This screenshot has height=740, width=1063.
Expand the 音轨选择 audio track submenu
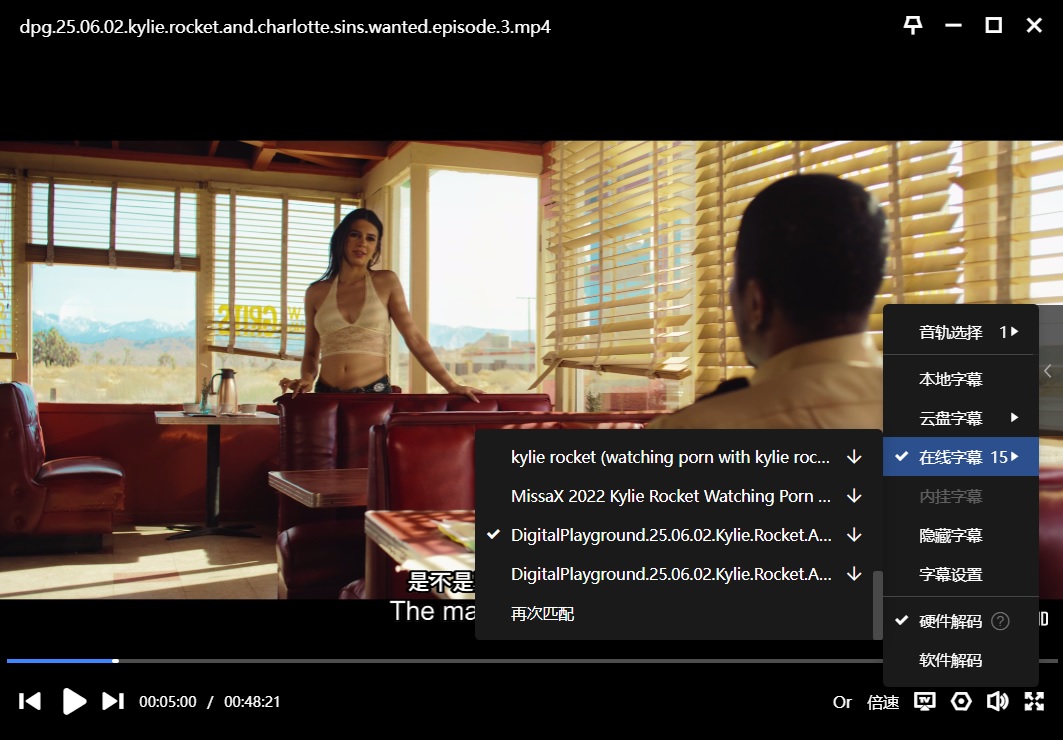960,332
